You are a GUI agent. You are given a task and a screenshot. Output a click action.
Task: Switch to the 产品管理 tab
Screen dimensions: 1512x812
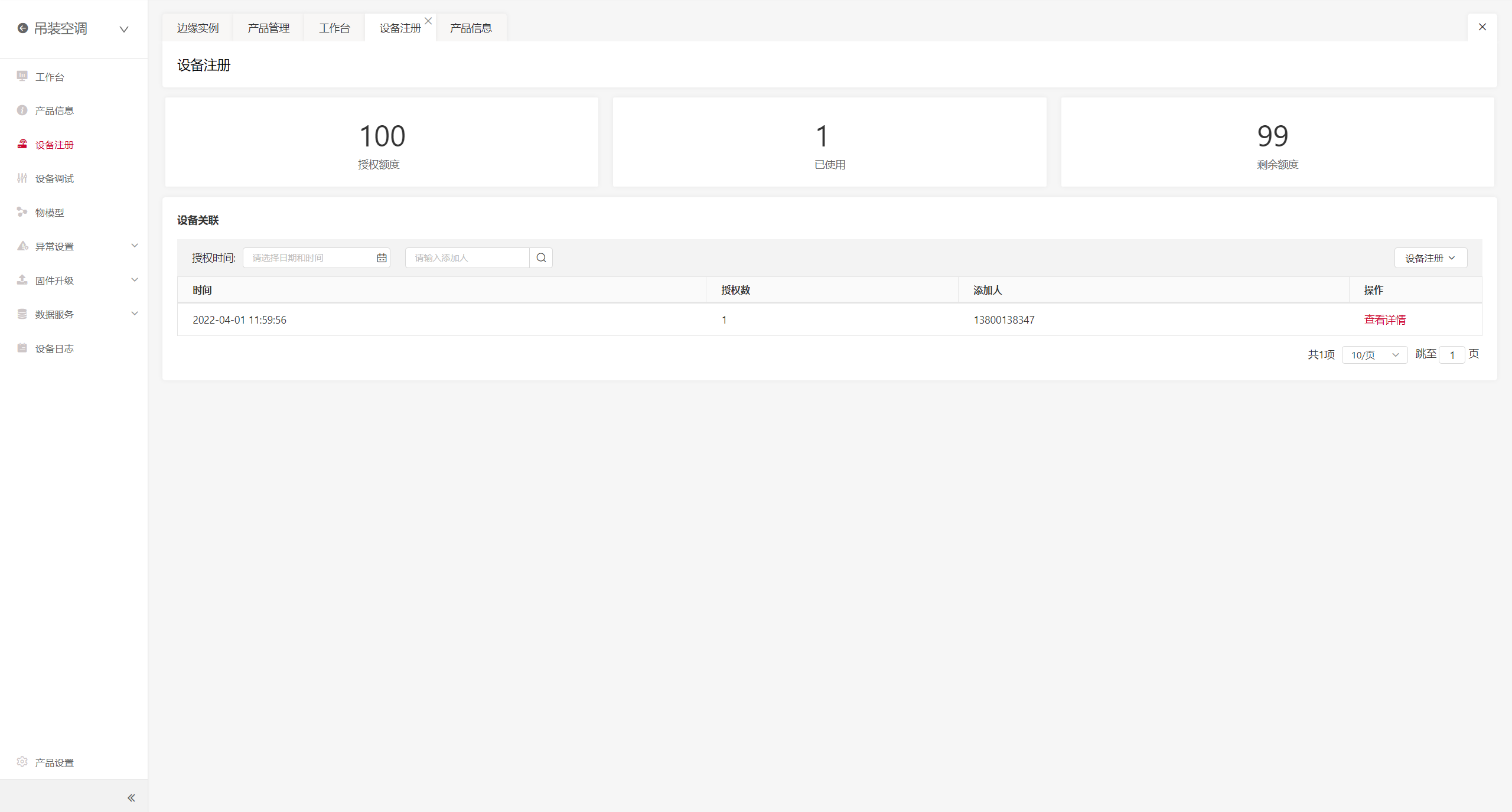click(x=269, y=28)
